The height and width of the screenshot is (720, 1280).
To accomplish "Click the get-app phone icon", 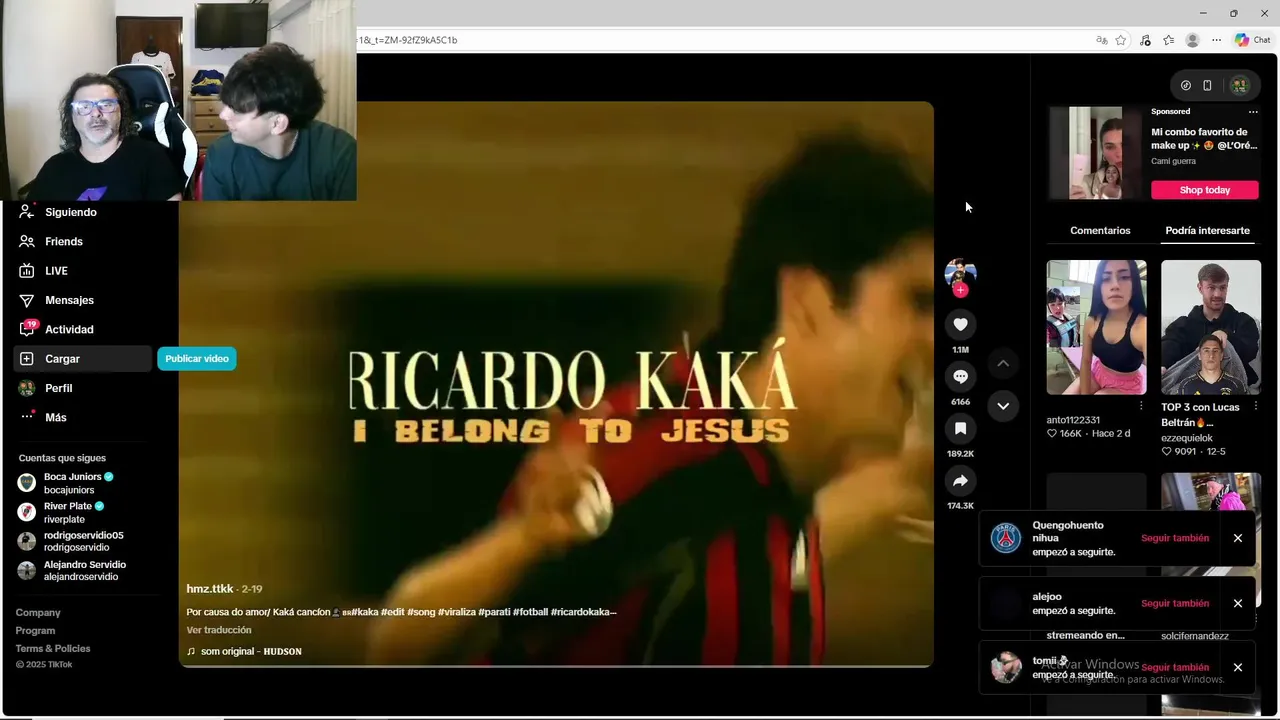I will [1207, 85].
